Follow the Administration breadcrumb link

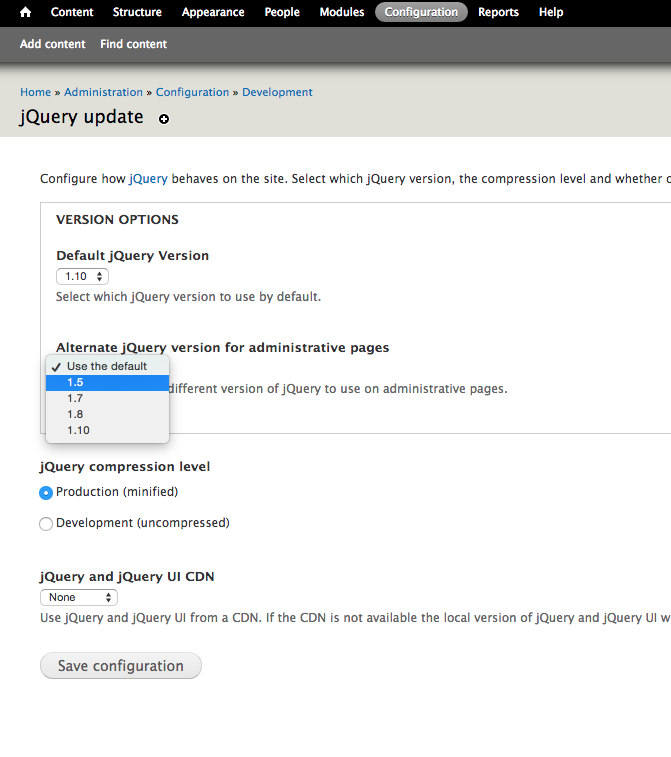click(103, 92)
